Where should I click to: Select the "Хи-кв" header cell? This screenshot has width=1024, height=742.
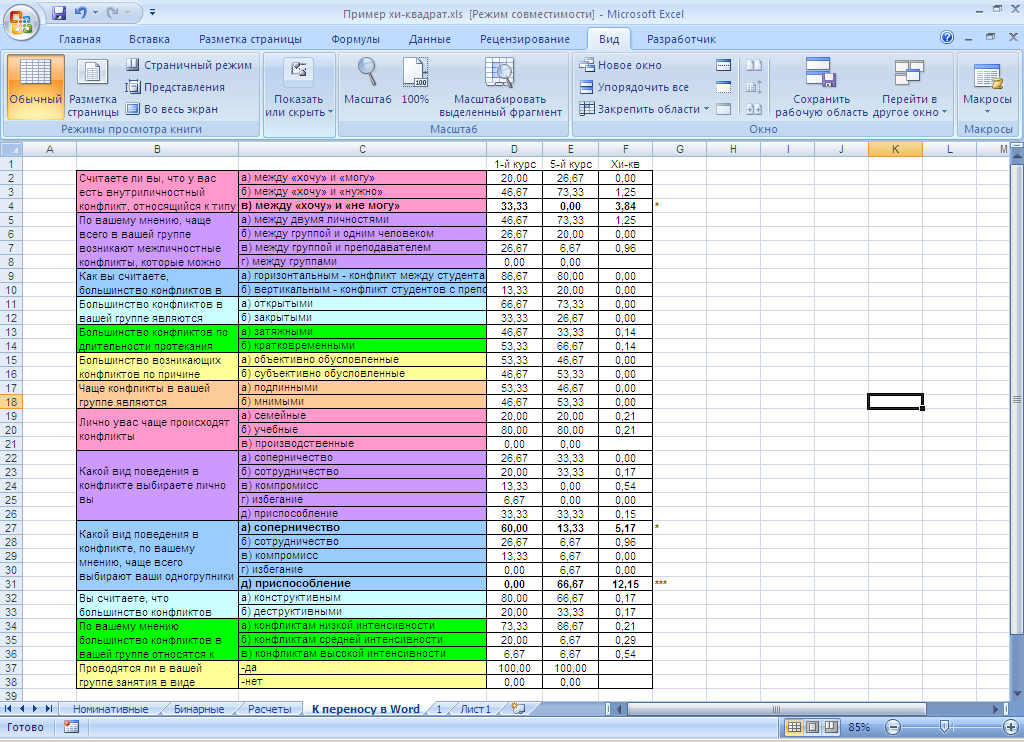pos(625,164)
